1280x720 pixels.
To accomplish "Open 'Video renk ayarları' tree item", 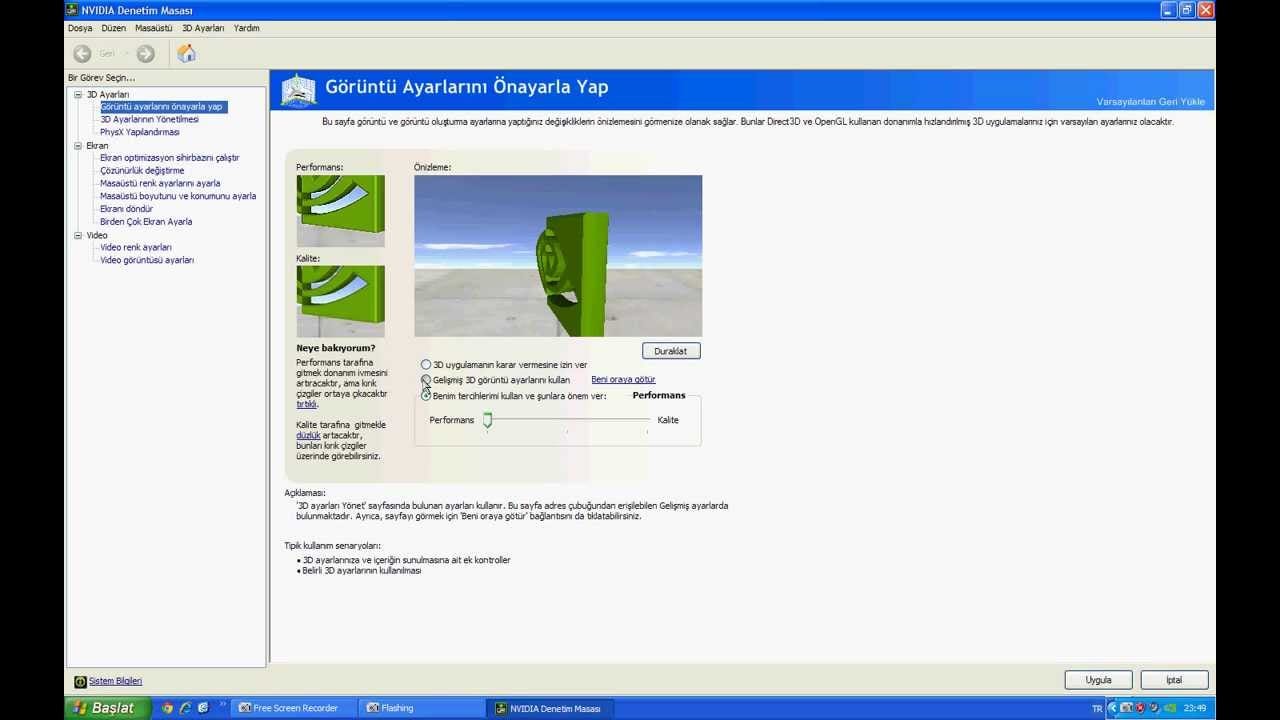I will coord(136,247).
